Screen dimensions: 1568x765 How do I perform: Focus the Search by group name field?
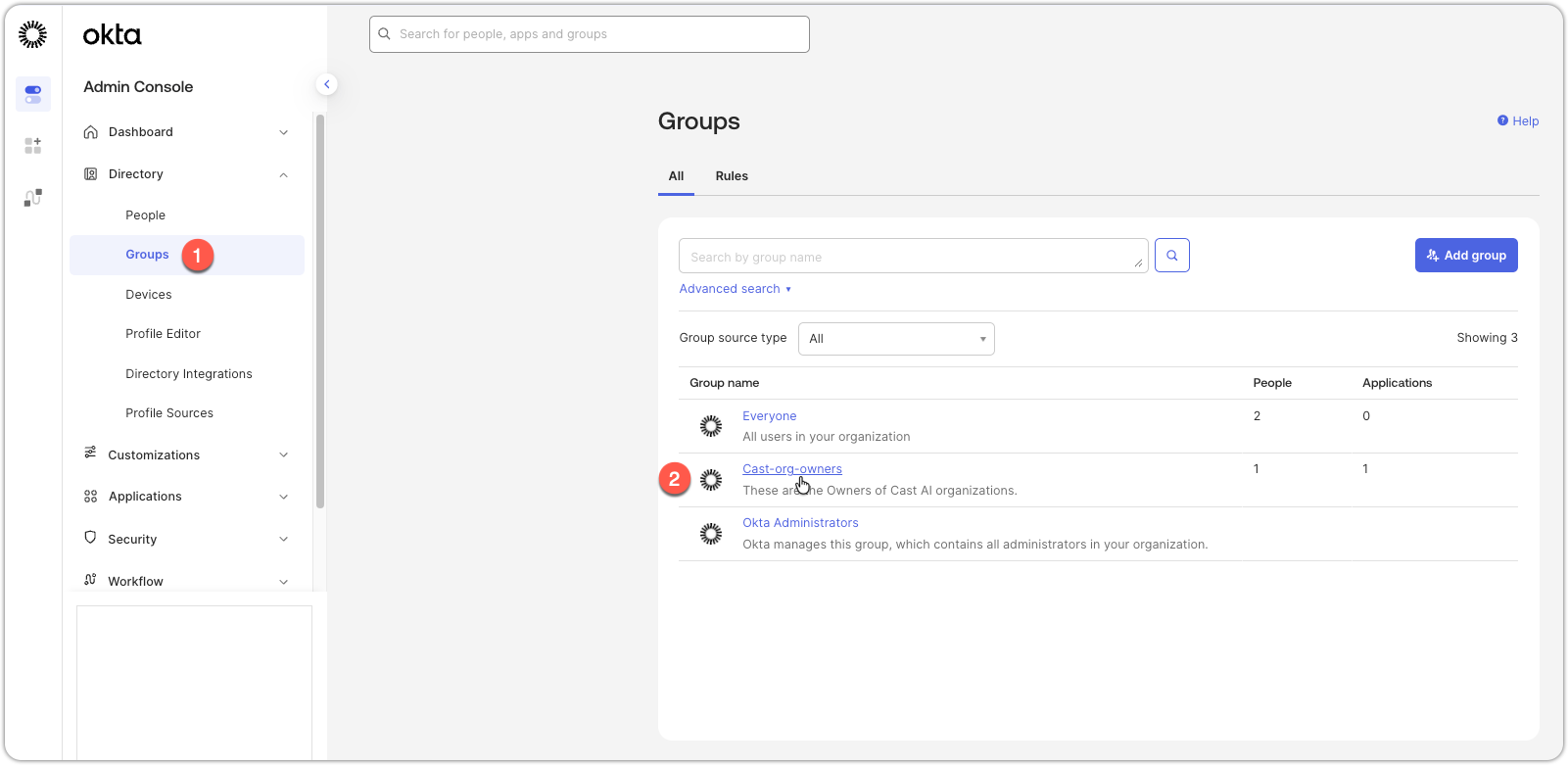[x=913, y=256]
